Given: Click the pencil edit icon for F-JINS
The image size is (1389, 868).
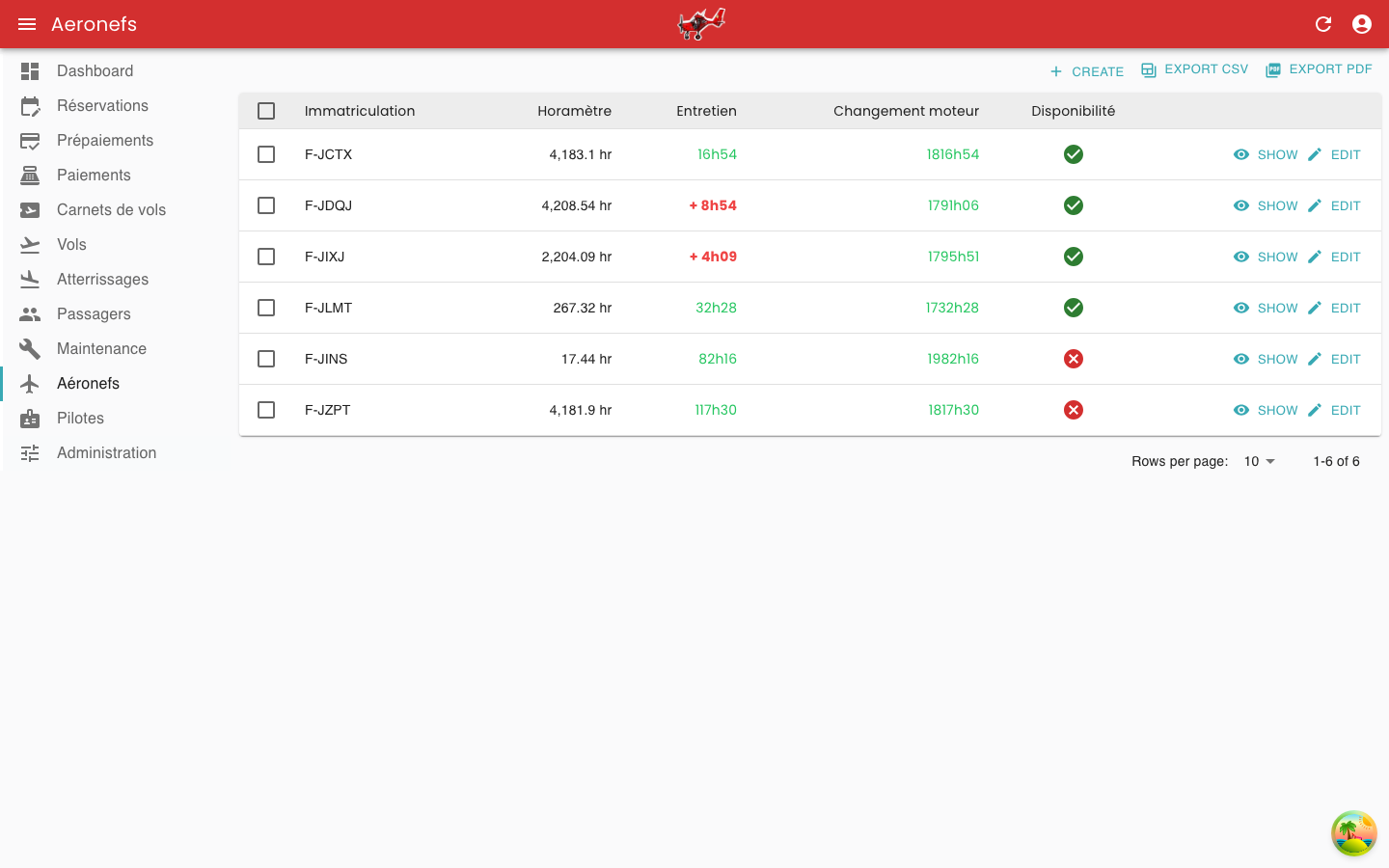Looking at the screenshot, I should tap(1315, 359).
